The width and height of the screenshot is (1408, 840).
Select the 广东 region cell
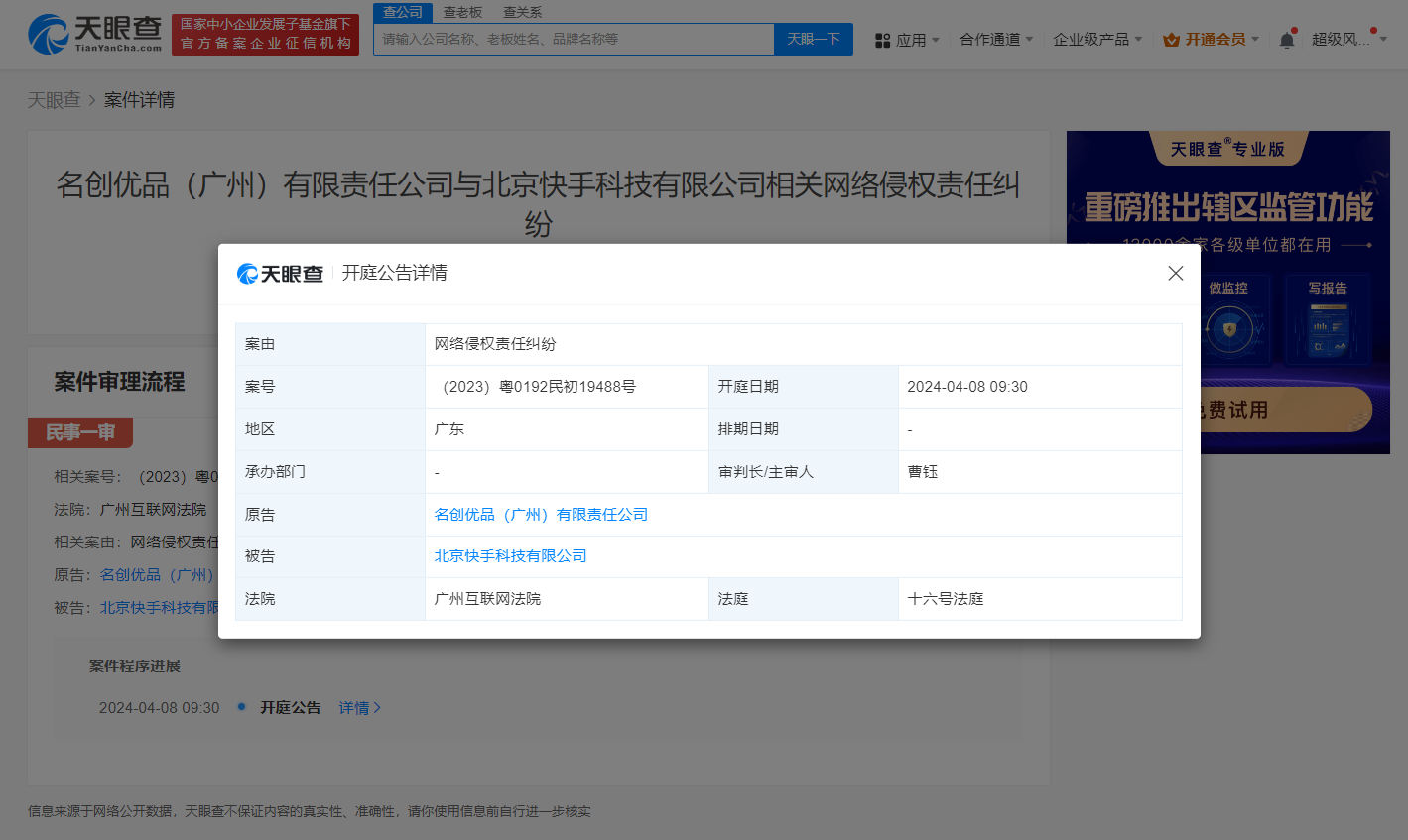click(x=567, y=429)
